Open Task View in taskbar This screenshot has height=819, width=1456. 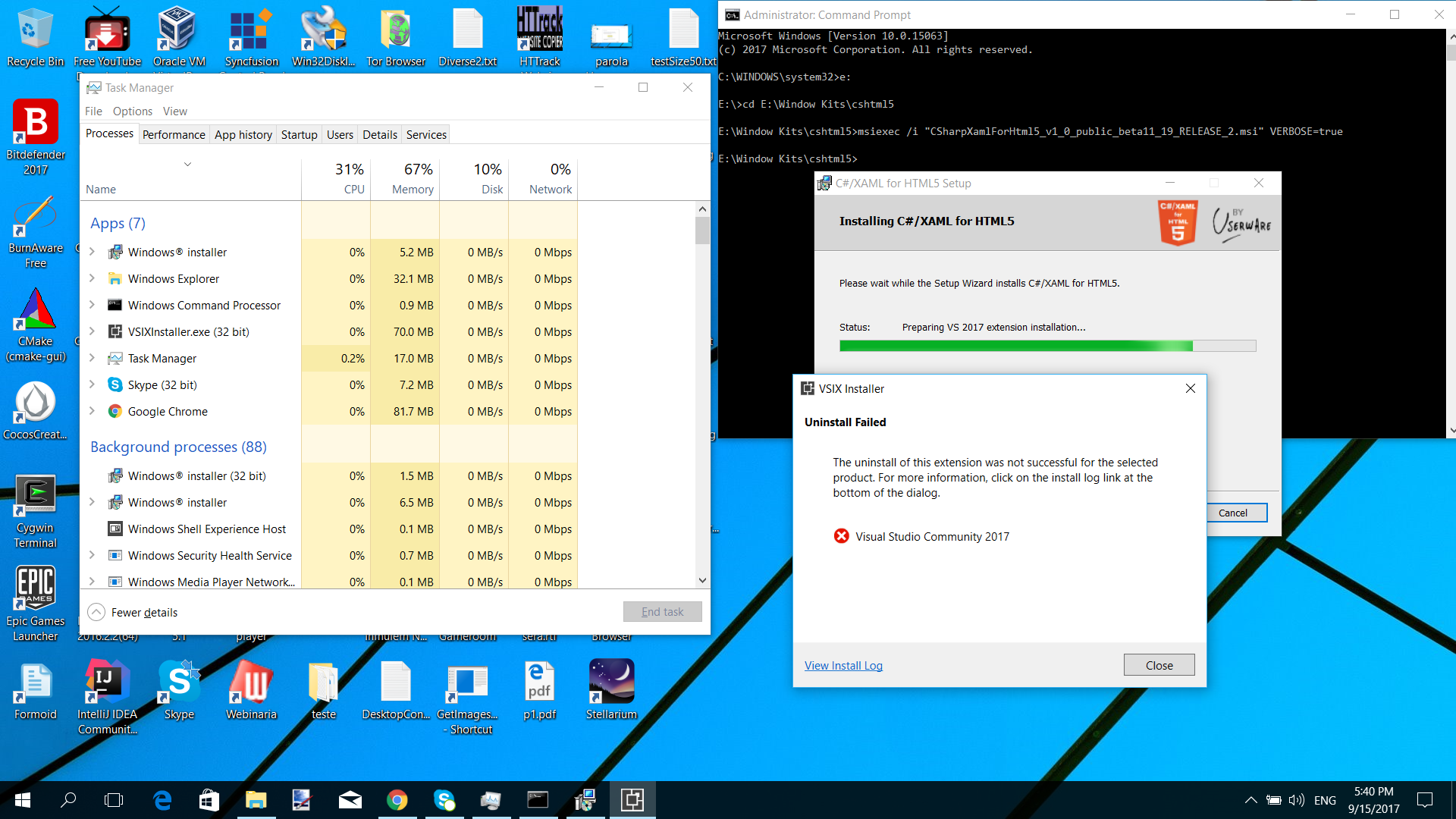coord(114,800)
